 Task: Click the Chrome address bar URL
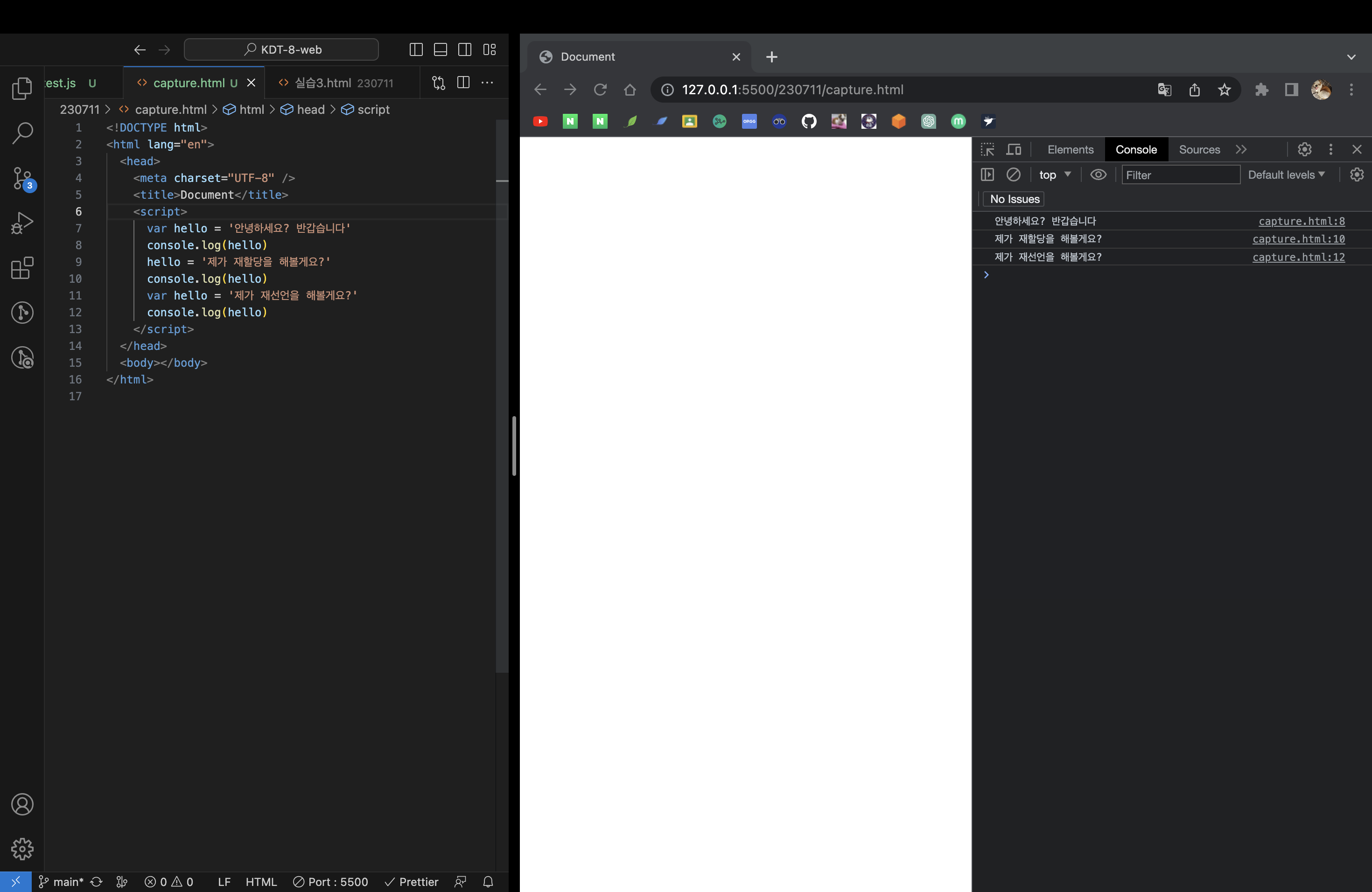793,90
